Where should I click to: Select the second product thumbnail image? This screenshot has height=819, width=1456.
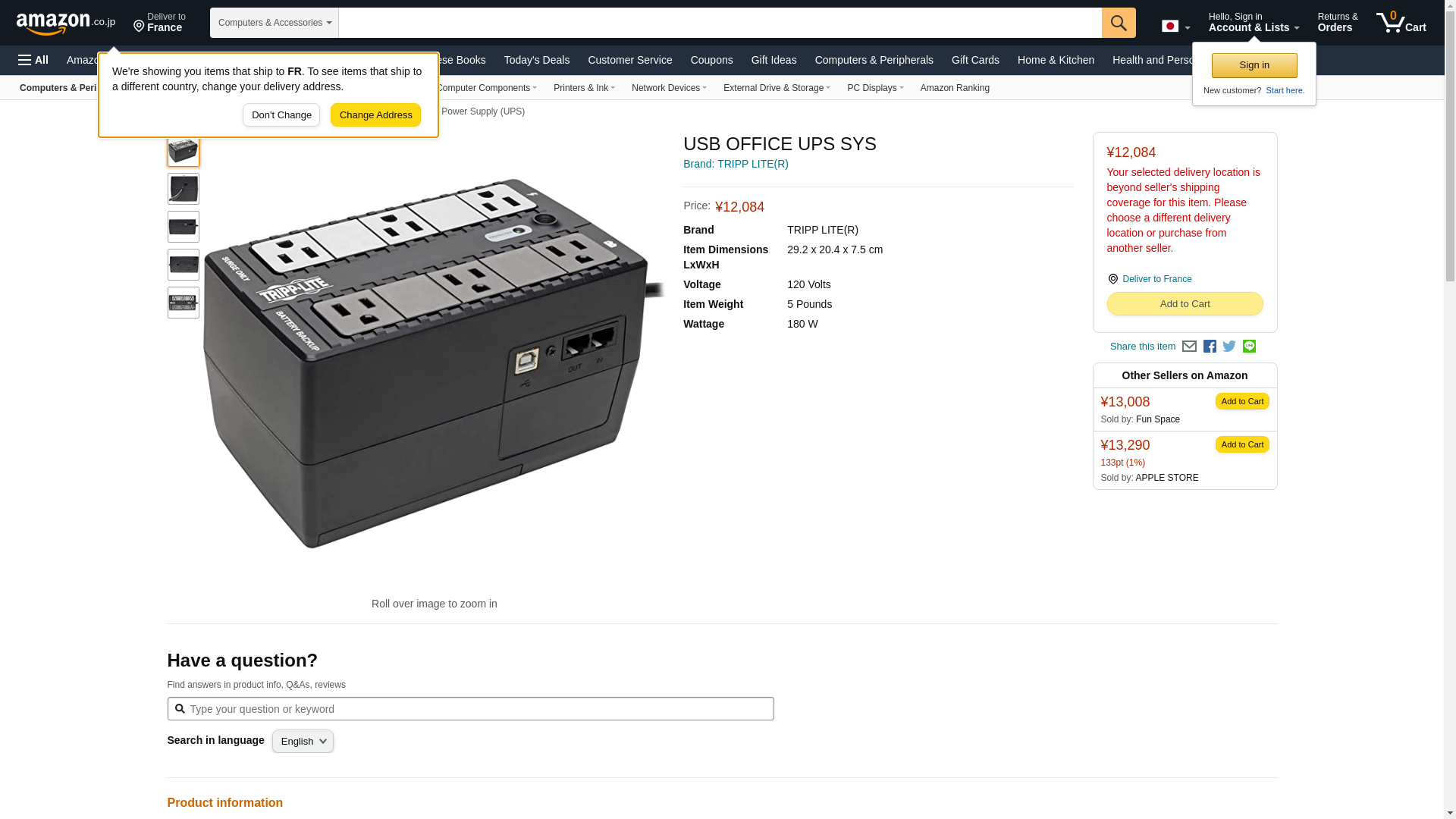coord(184,189)
